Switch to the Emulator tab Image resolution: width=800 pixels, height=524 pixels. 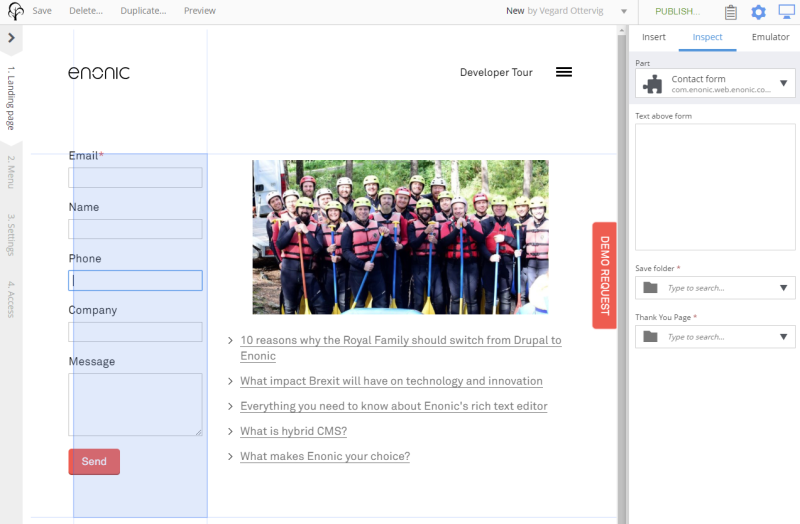[x=770, y=37]
